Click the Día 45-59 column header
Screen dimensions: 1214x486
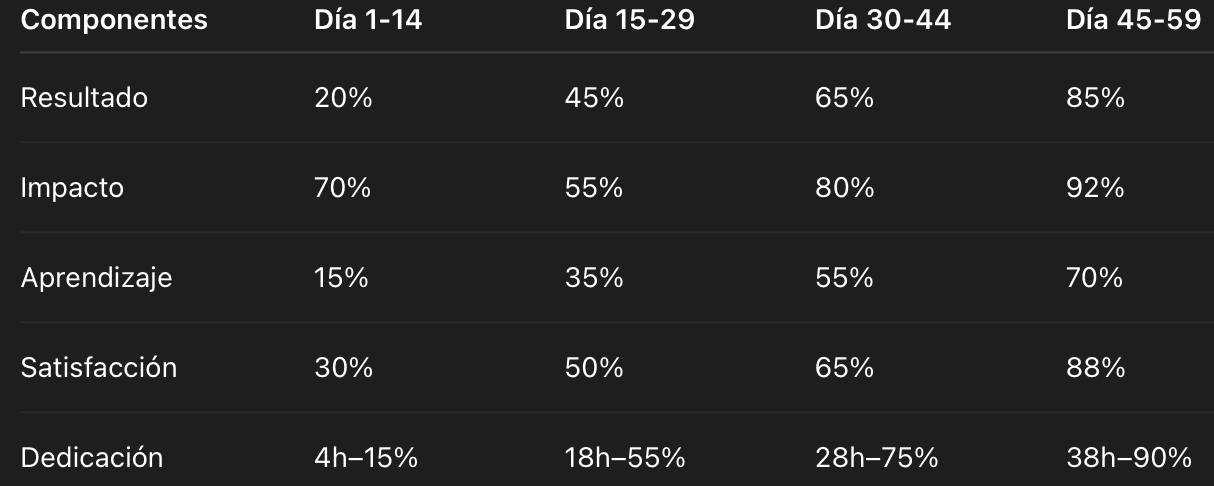(1133, 21)
